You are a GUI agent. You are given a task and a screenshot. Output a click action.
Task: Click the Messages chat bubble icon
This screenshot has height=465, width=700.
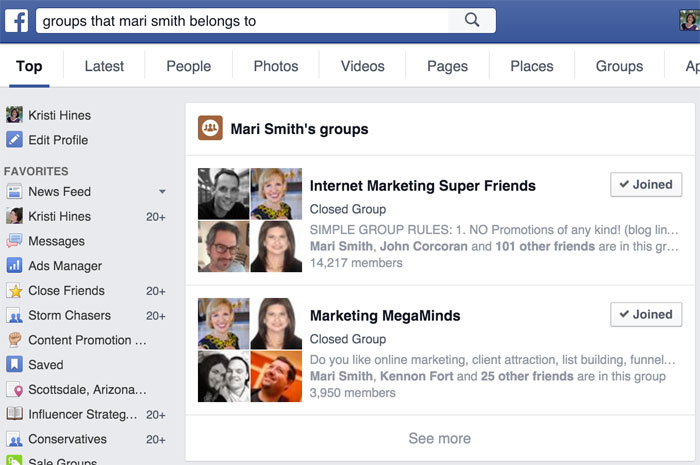(14, 241)
